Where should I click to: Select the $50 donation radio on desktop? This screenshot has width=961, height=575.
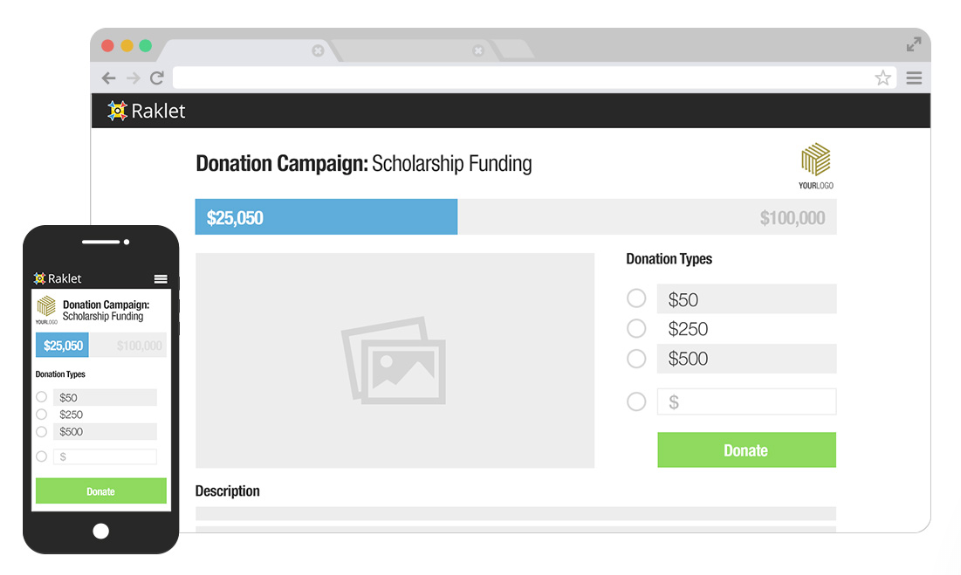[636, 298]
